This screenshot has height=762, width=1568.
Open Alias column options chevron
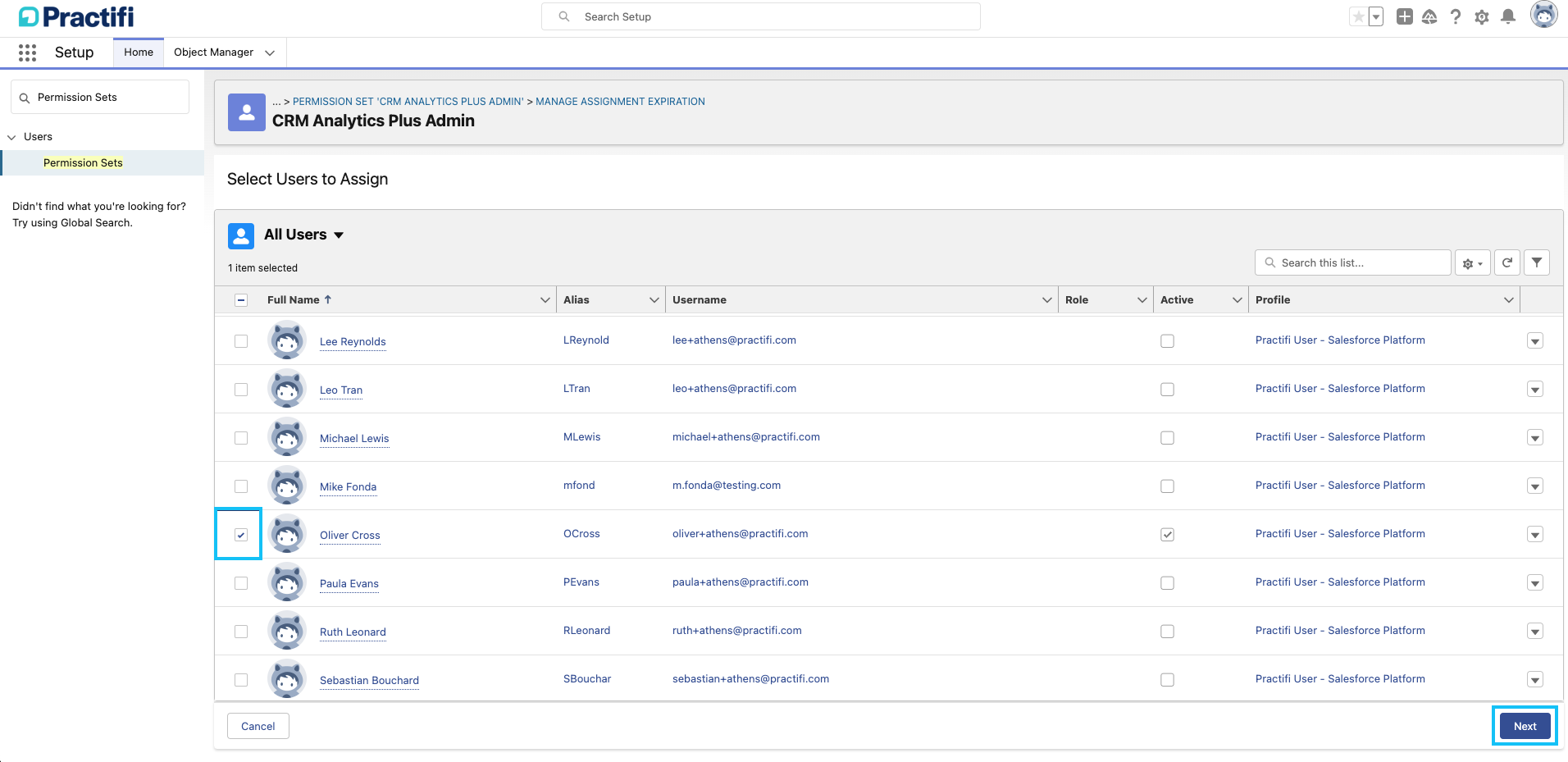pyautogui.click(x=654, y=300)
